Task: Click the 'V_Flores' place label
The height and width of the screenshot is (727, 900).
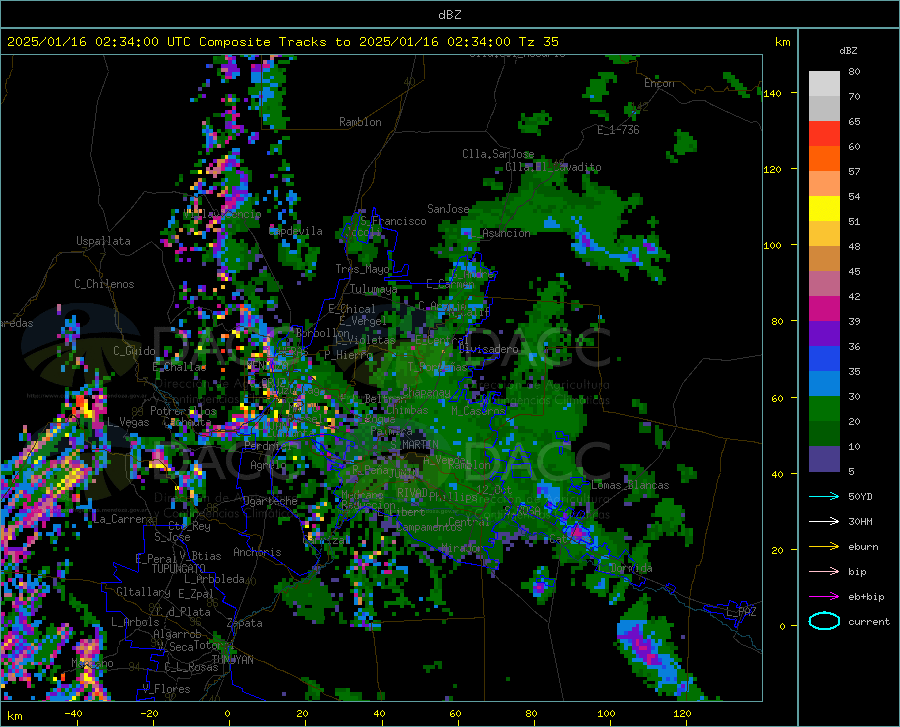Action: coord(166,689)
